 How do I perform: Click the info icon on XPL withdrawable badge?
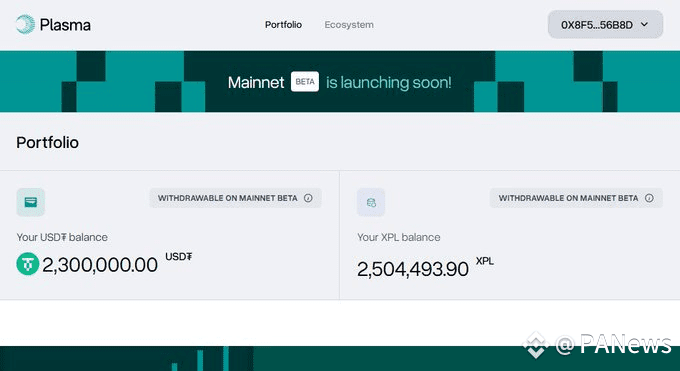coord(649,198)
